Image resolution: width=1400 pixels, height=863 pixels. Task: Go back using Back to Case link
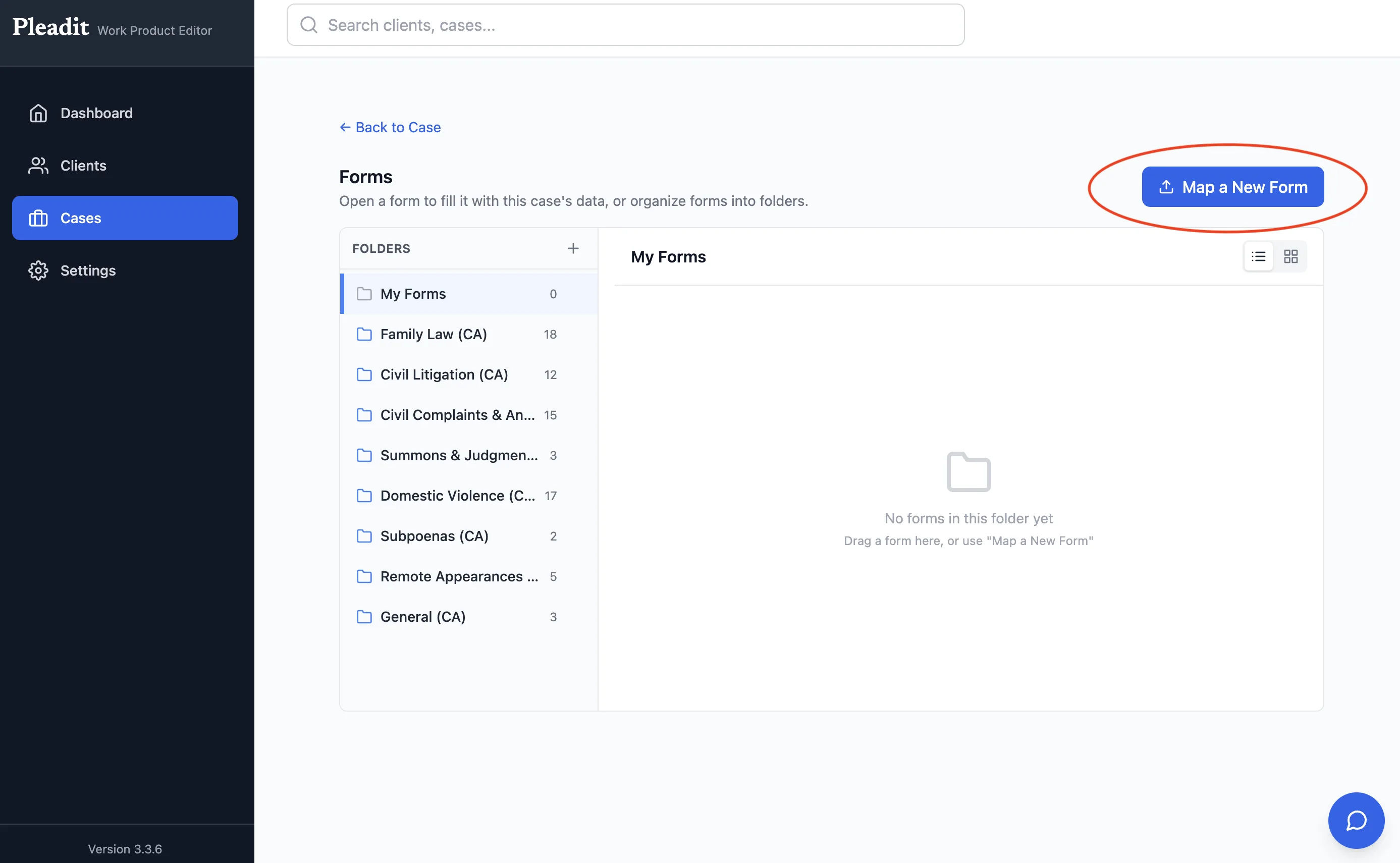coord(390,127)
